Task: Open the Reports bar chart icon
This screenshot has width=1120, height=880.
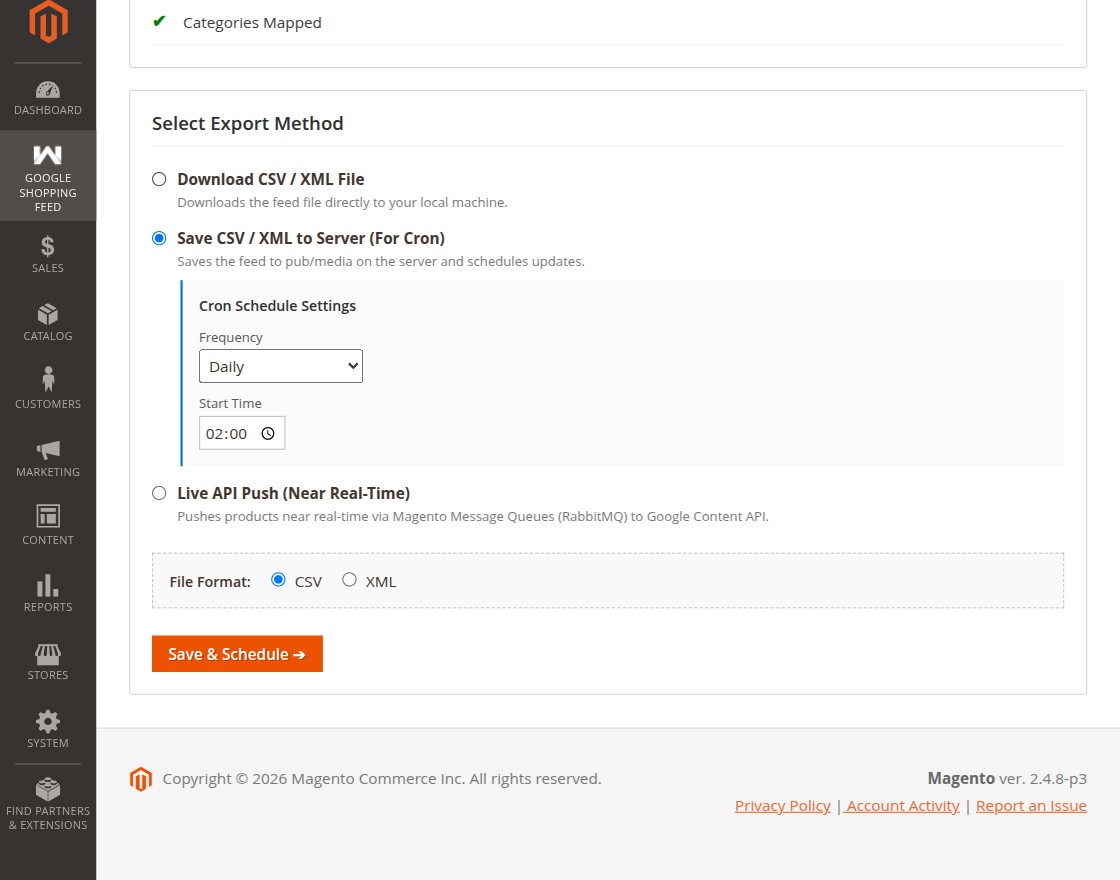Action: pos(48,585)
